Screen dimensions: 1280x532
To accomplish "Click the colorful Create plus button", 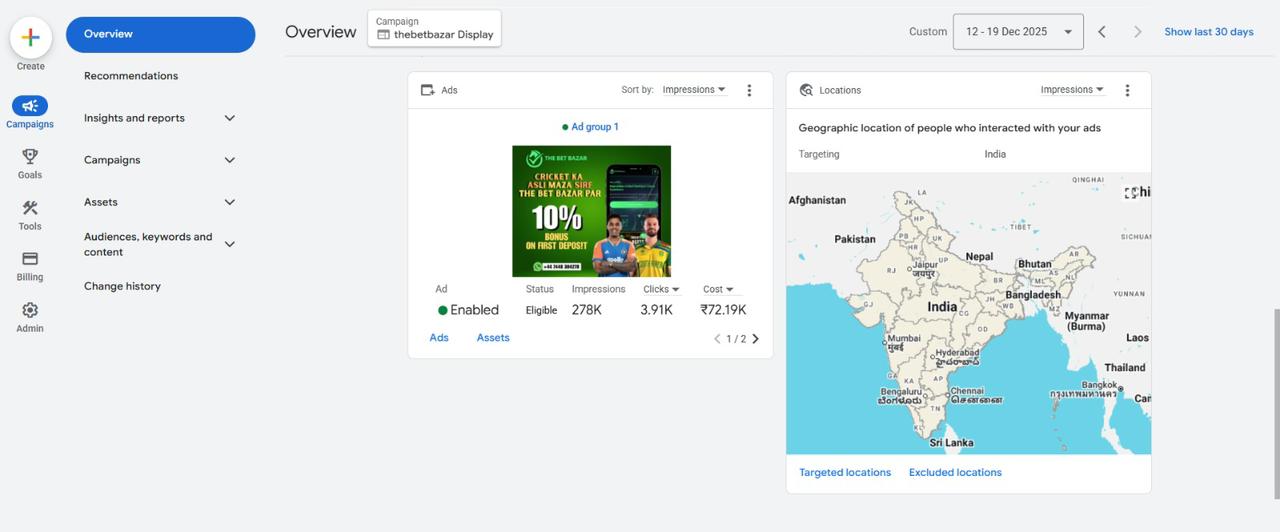I will point(30,38).
